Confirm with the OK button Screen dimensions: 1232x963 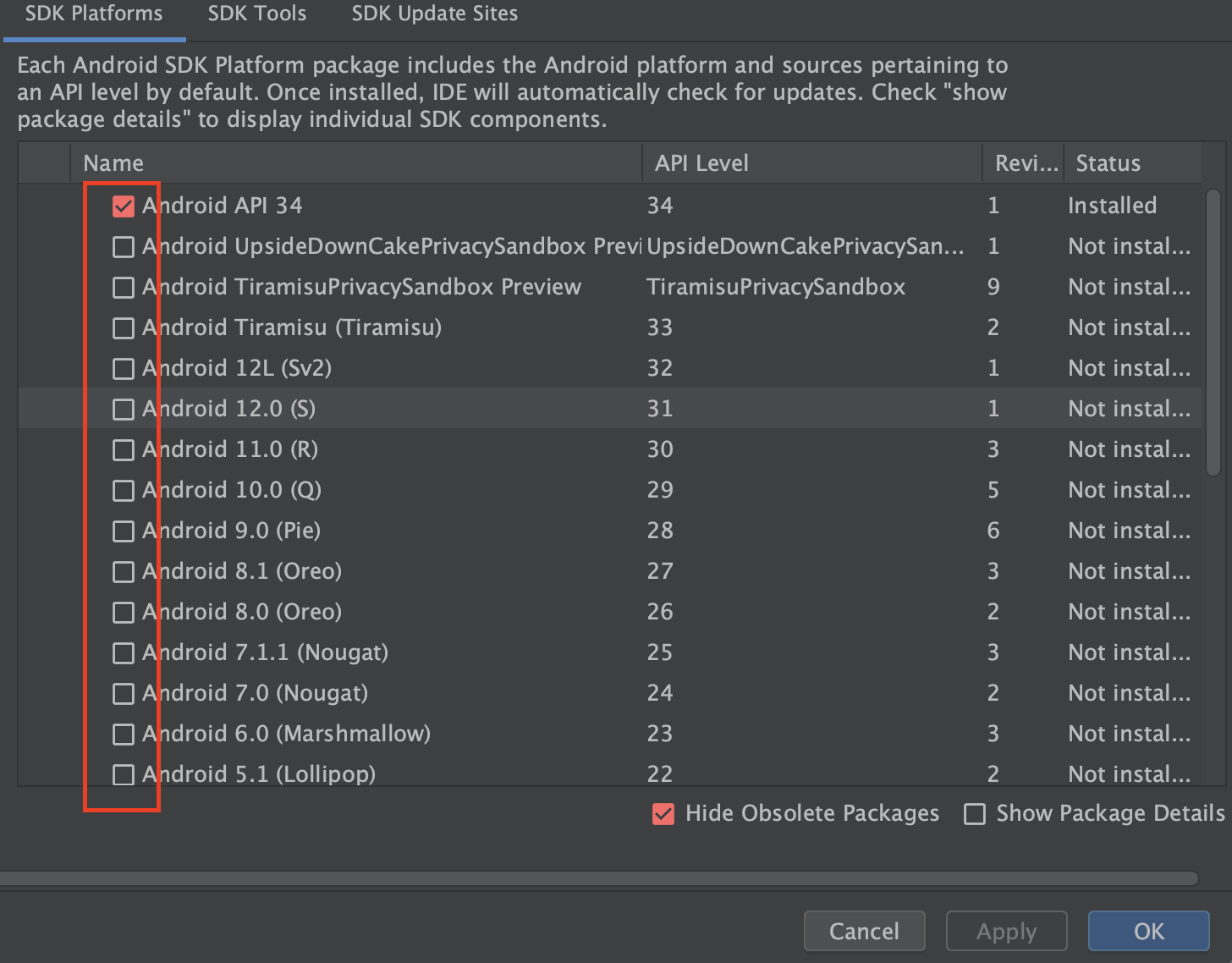1148,931
